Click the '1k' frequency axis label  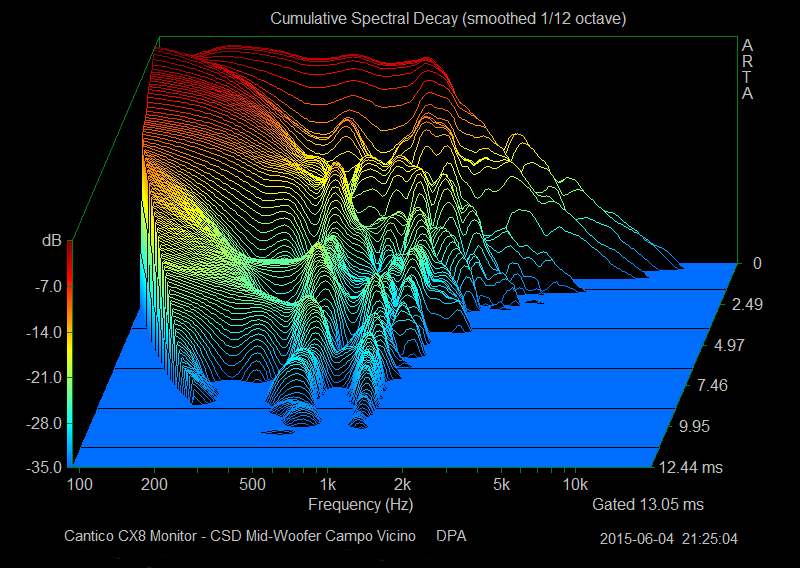point(328,484)
